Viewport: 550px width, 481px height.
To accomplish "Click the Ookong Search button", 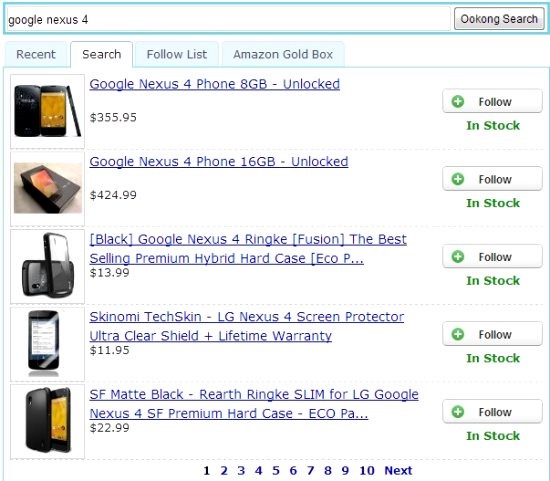I will click(x=499, y=19).
